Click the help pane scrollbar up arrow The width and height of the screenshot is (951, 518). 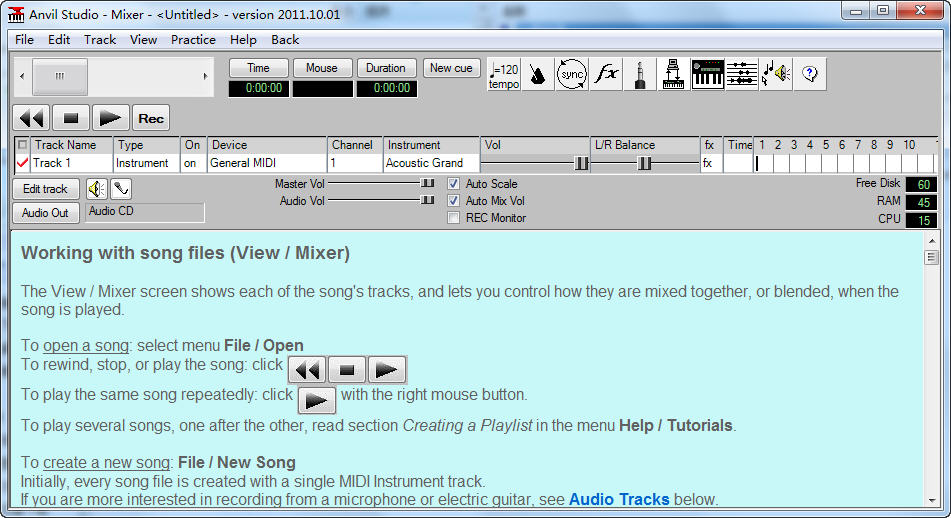(932, 241)
